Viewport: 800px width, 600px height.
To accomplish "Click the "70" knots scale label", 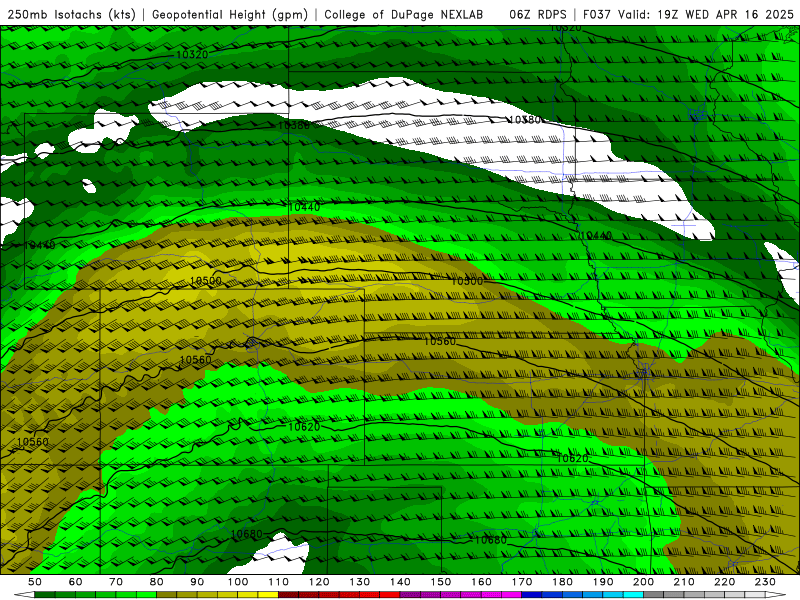I will pyautogui.click(x=116, y=582).
